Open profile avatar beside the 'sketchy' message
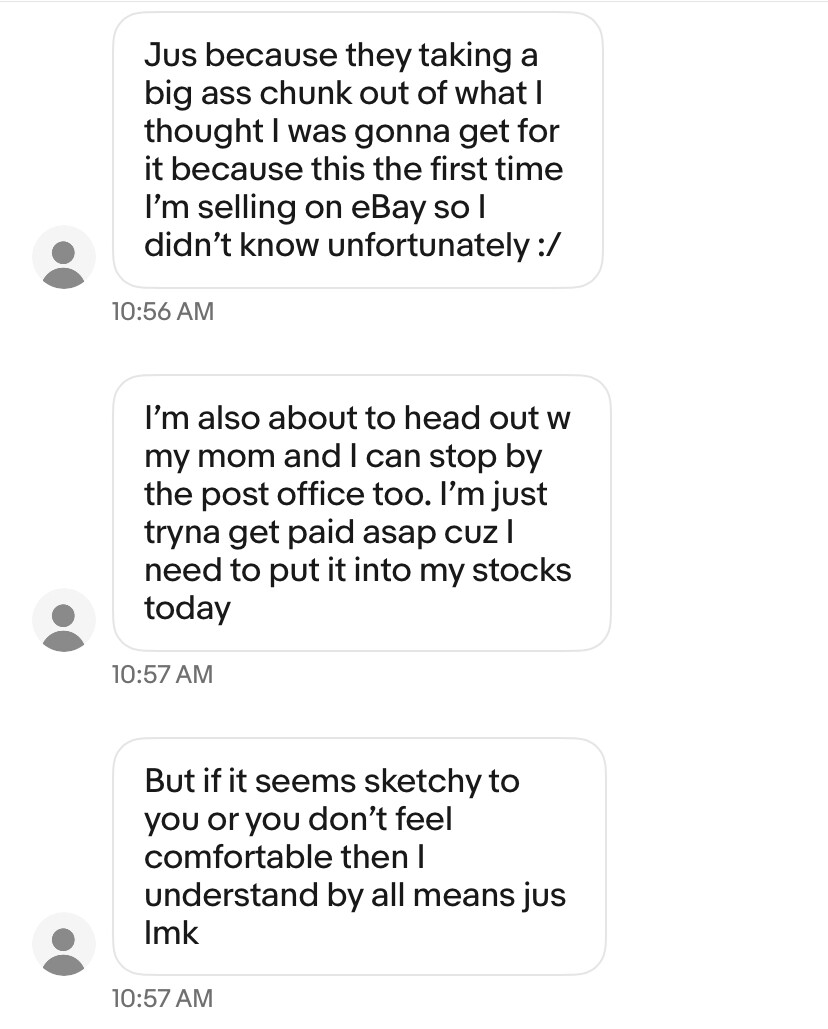This screenshot has width=828, height=1029. [x=64, y=945]
